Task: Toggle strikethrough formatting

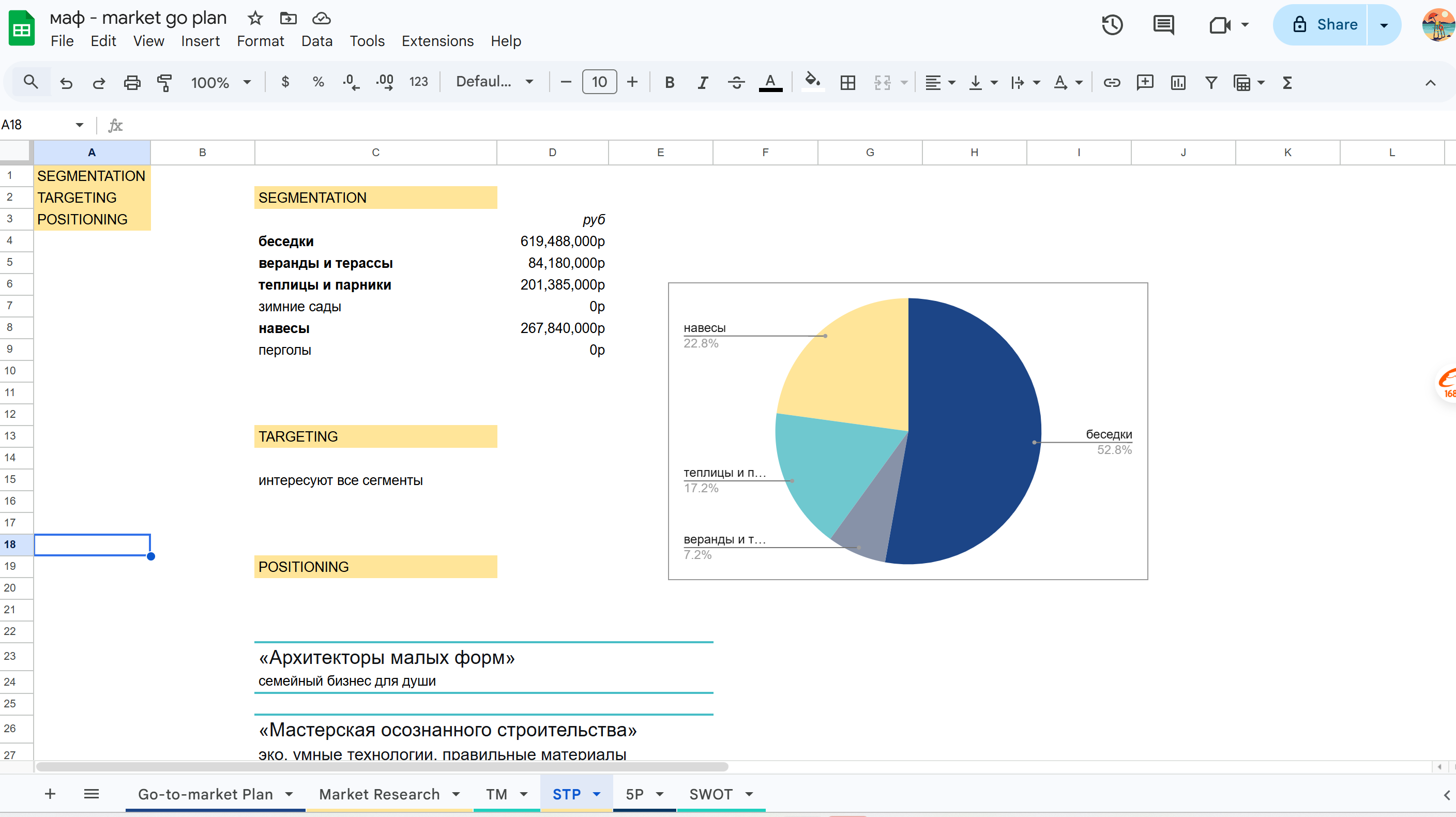Action: (x=736, y=83)
